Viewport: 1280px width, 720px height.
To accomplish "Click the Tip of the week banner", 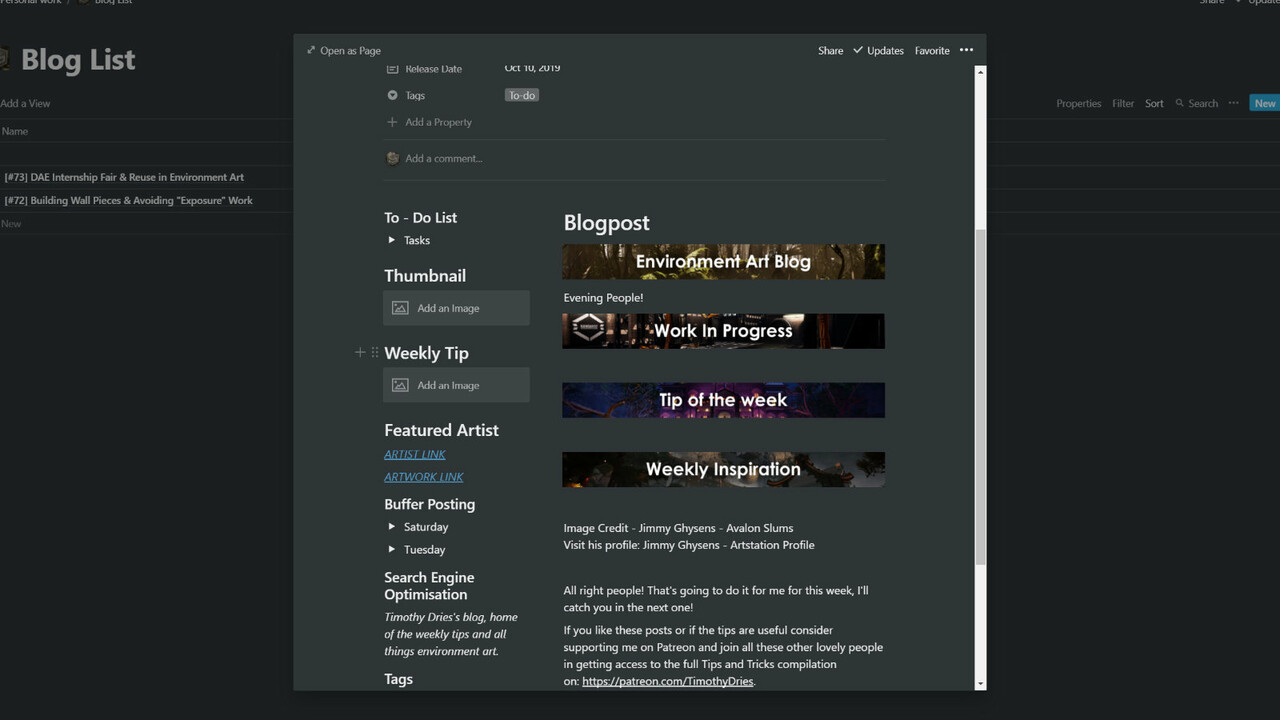I will point(723,400).
